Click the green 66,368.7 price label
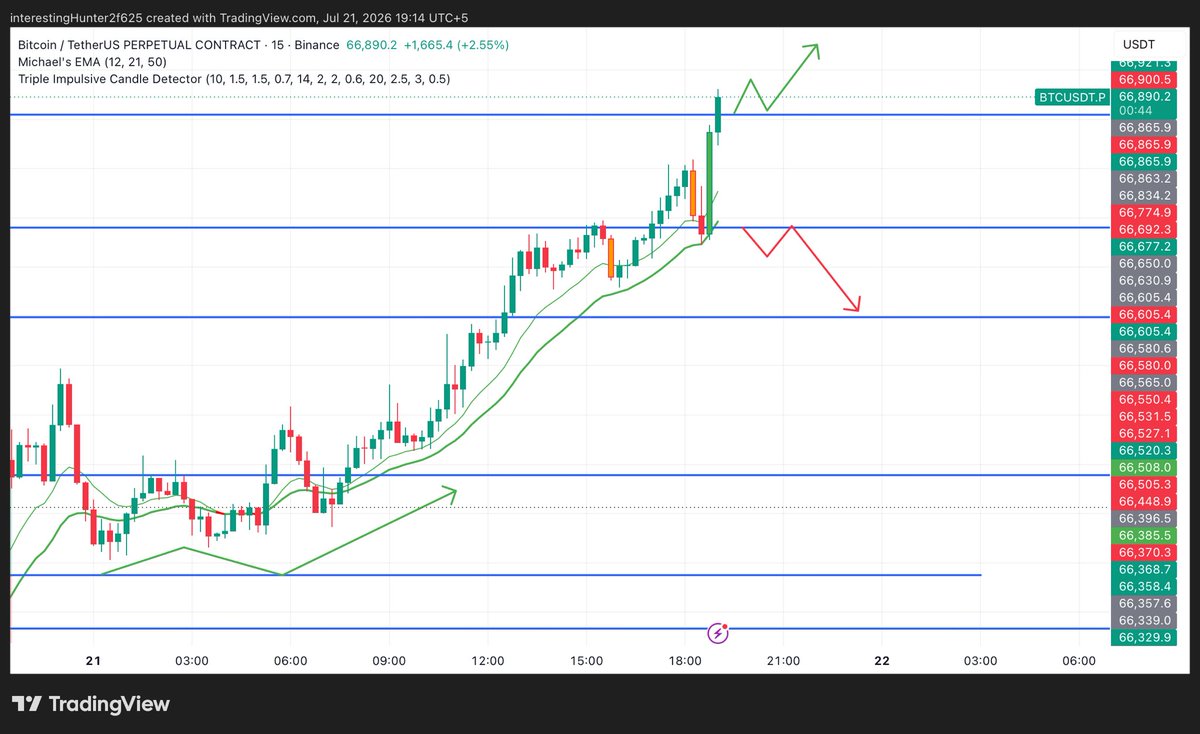1200x734 pixels. 1145,569
